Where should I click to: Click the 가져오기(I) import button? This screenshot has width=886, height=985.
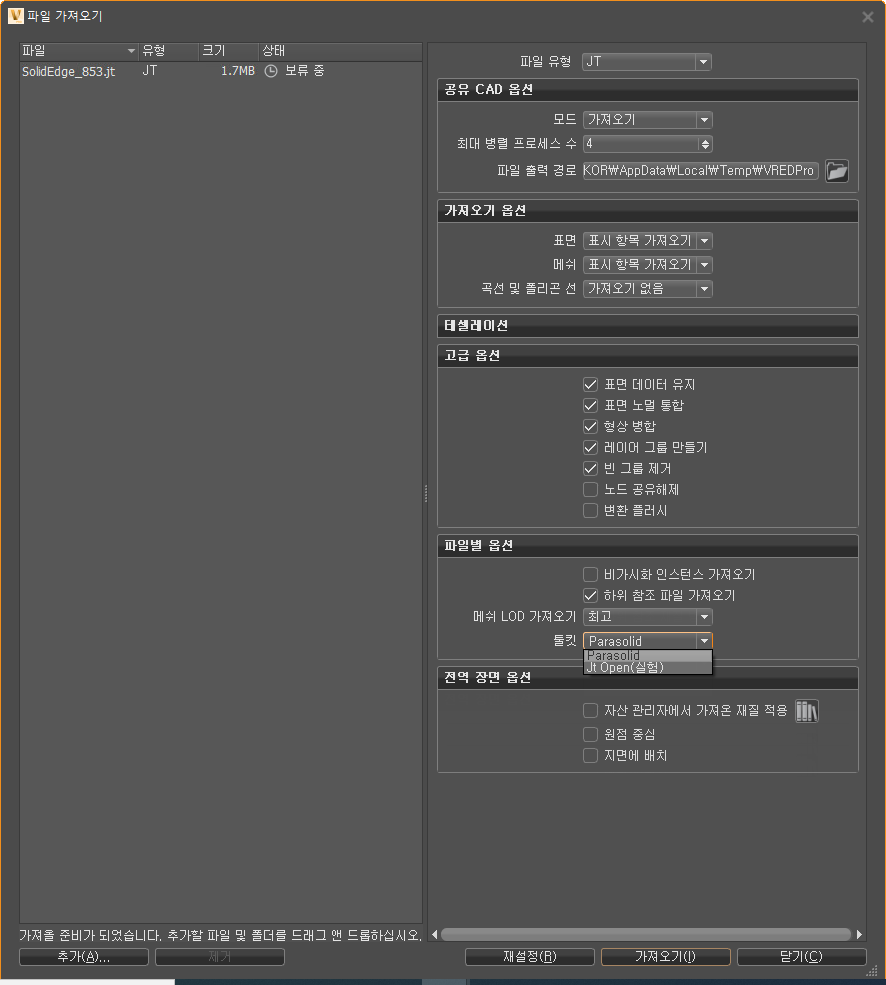coord(665,957)
